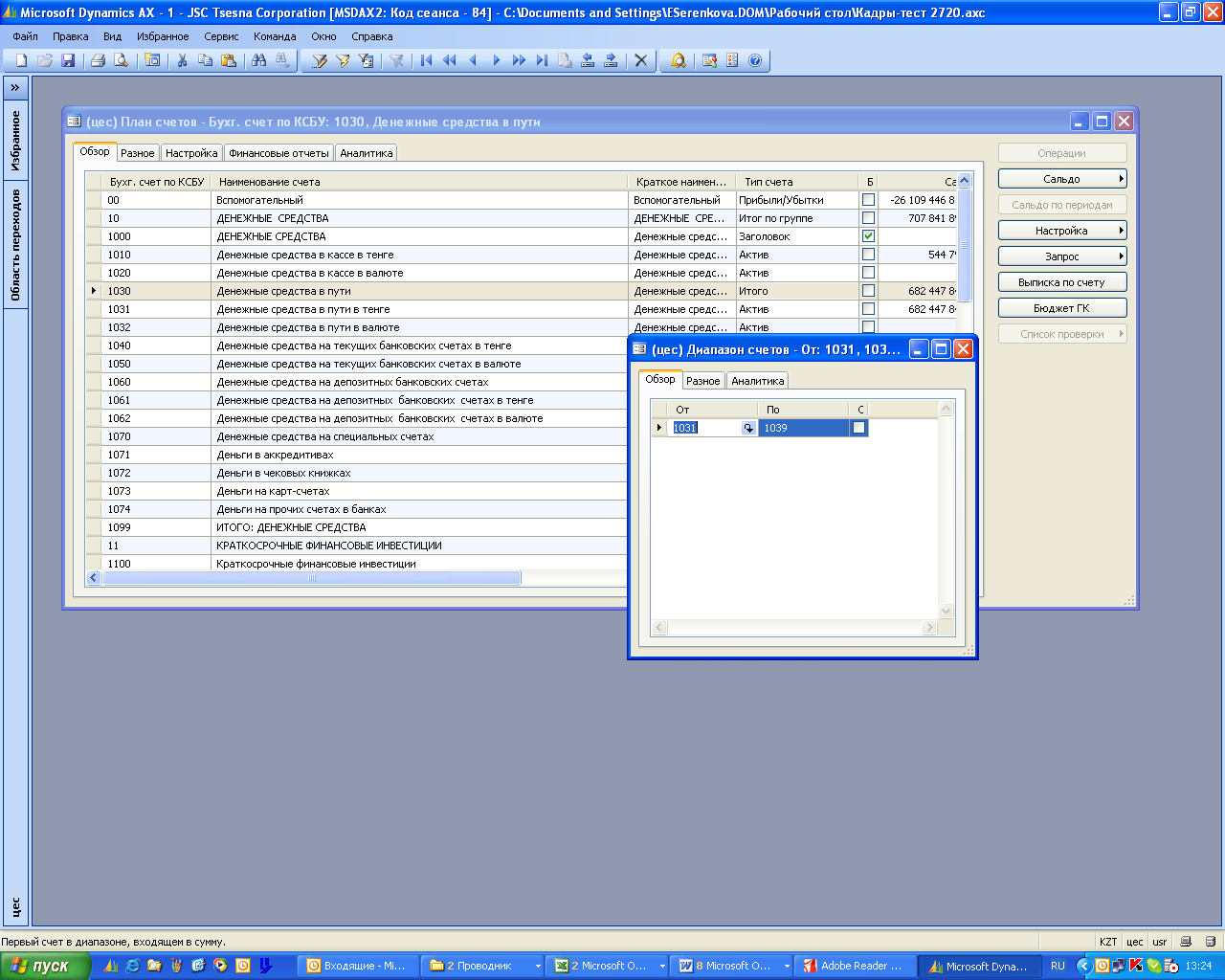Click the KZT currency status bar cell
Viewport: 1225px width, 980px height.
pyautogui.click(x=1108, y=942)
